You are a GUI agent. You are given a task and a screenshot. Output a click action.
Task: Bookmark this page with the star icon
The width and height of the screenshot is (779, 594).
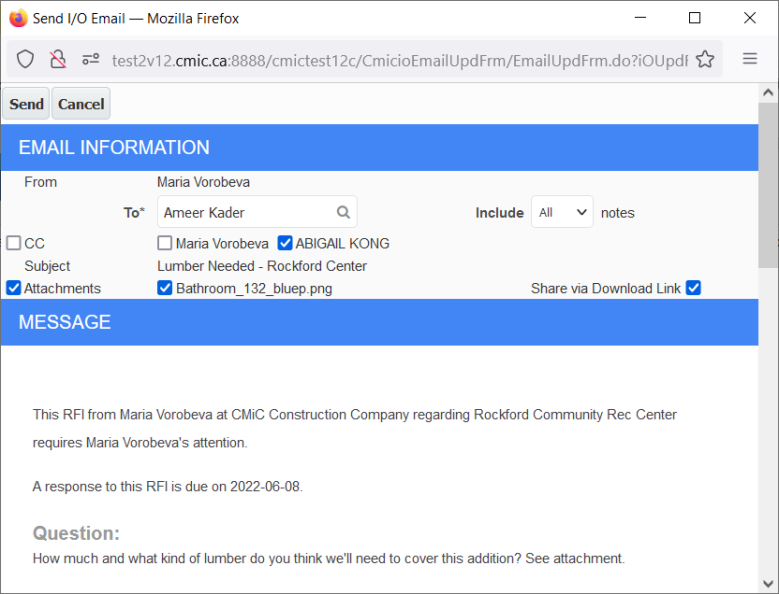(705, 59)
